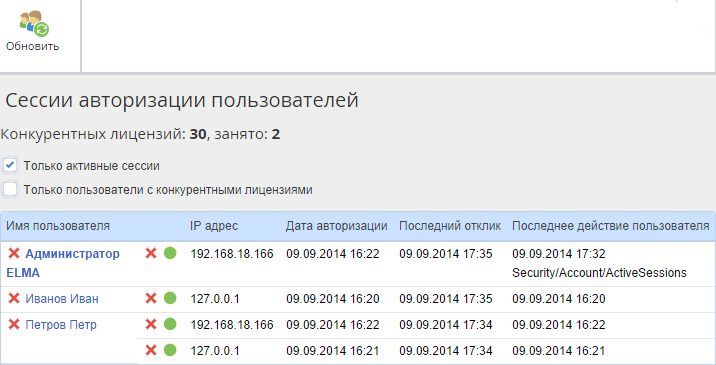Close Петров Петр session from 127.0.0.1
This screenshot has width=716, height=365.
coord(151,350)
